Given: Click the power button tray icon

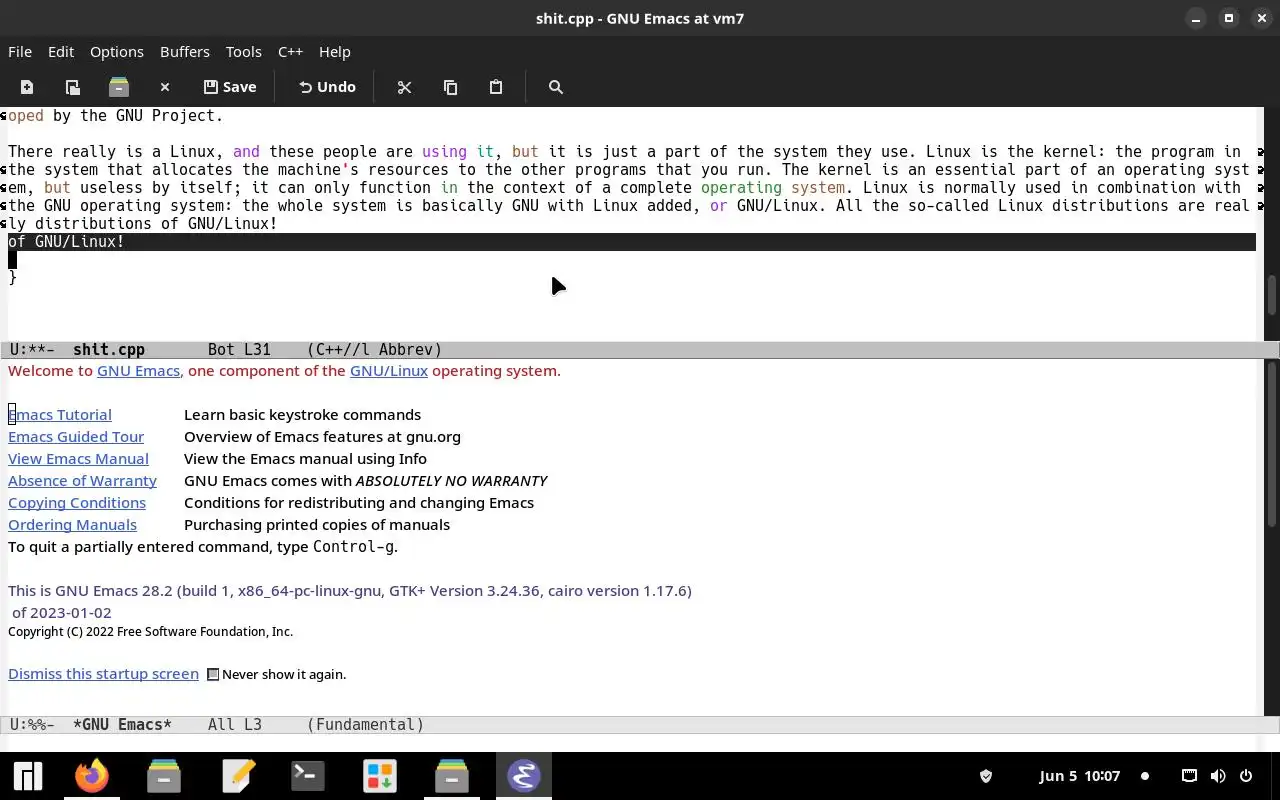Looking at the screenshot, I should (x=1246, y=776).
